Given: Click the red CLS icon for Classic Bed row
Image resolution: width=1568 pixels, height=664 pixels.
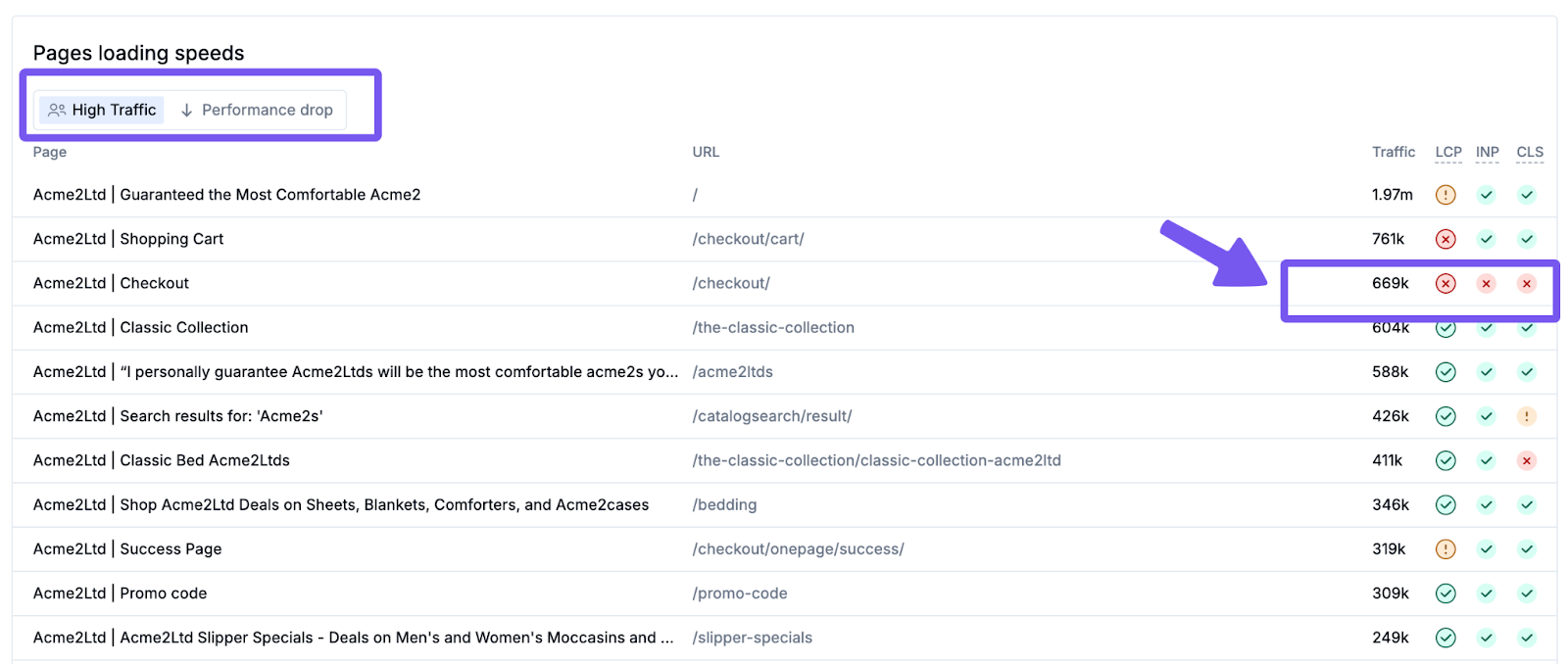Looking at the screenshot, I should click(1526, 460).
